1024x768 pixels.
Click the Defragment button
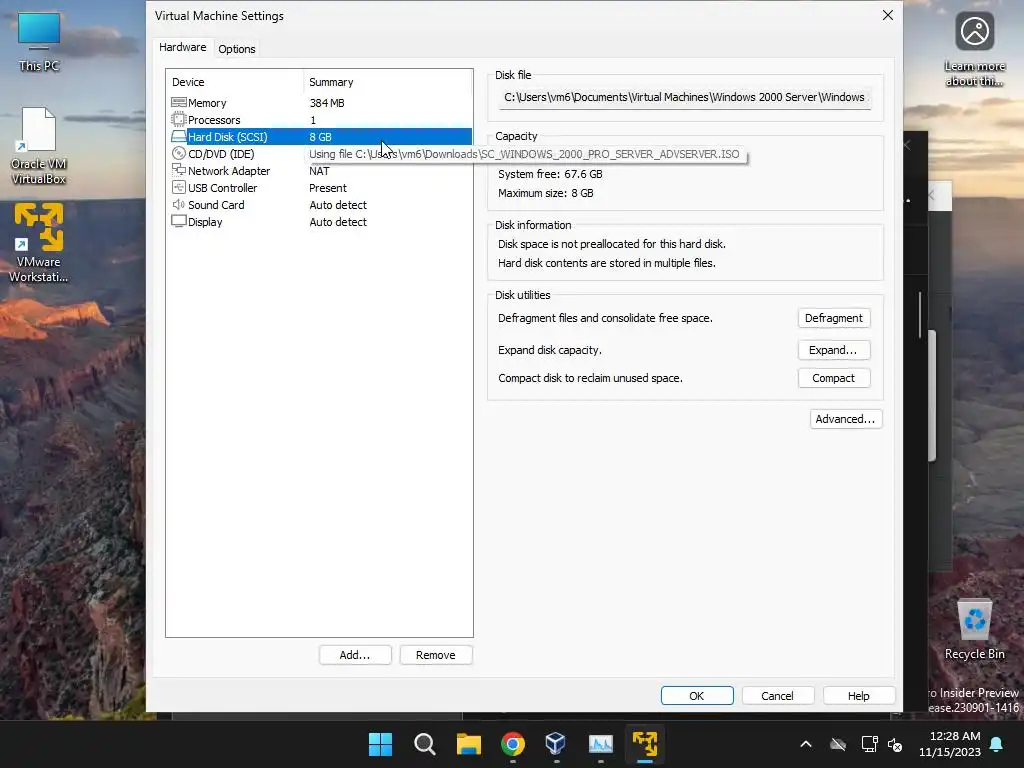pos(834,318)
